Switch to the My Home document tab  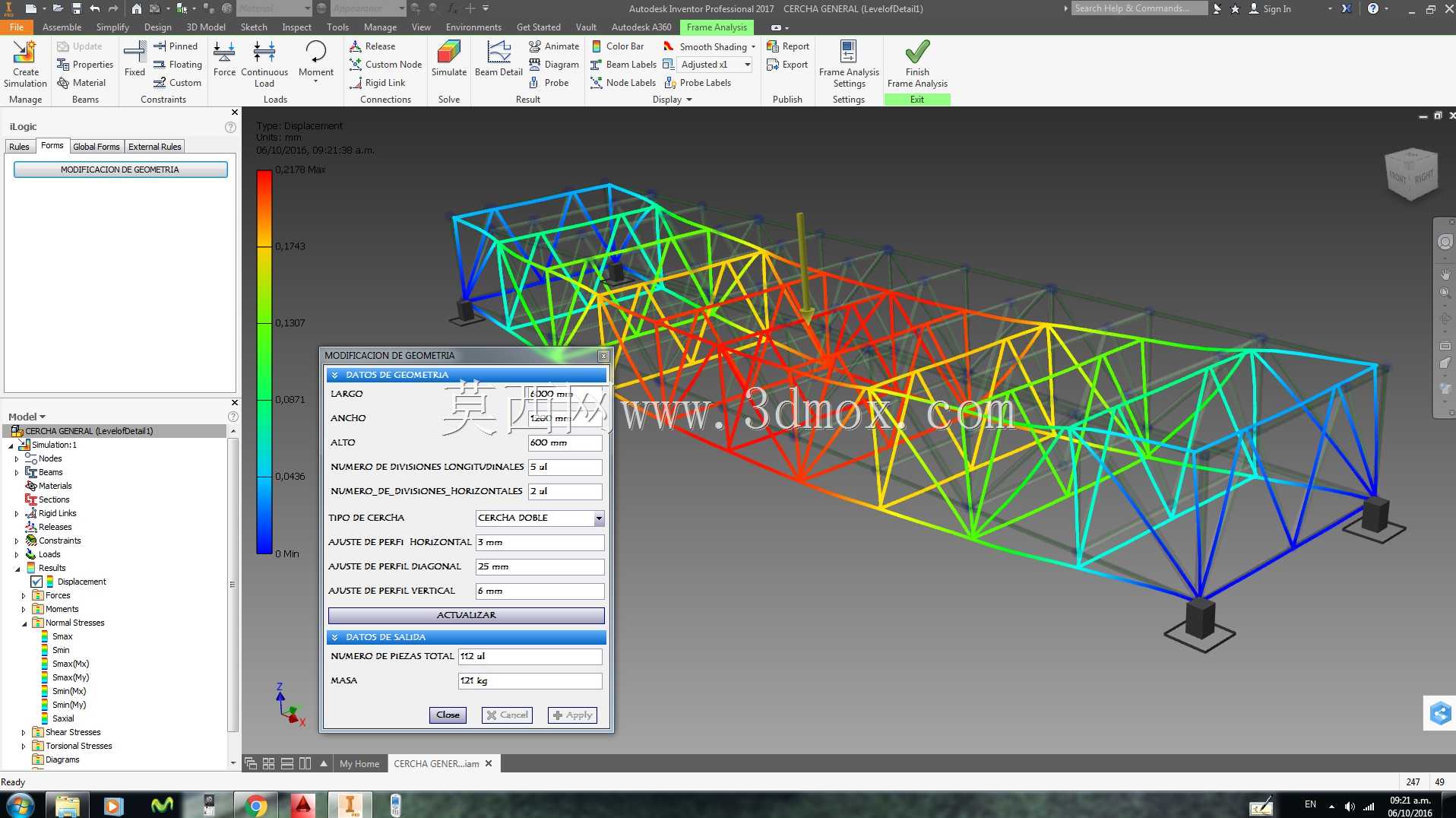click(x=359, y=764)
